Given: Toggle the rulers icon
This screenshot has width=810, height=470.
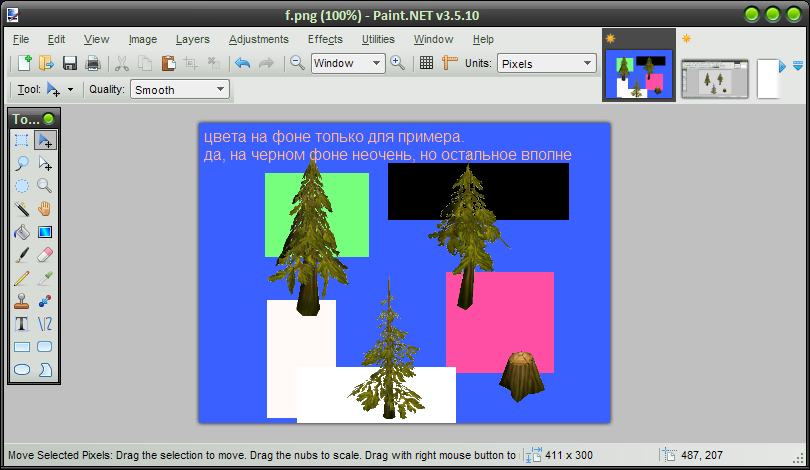Looking at the screenshot, I should tap(449, 64).
